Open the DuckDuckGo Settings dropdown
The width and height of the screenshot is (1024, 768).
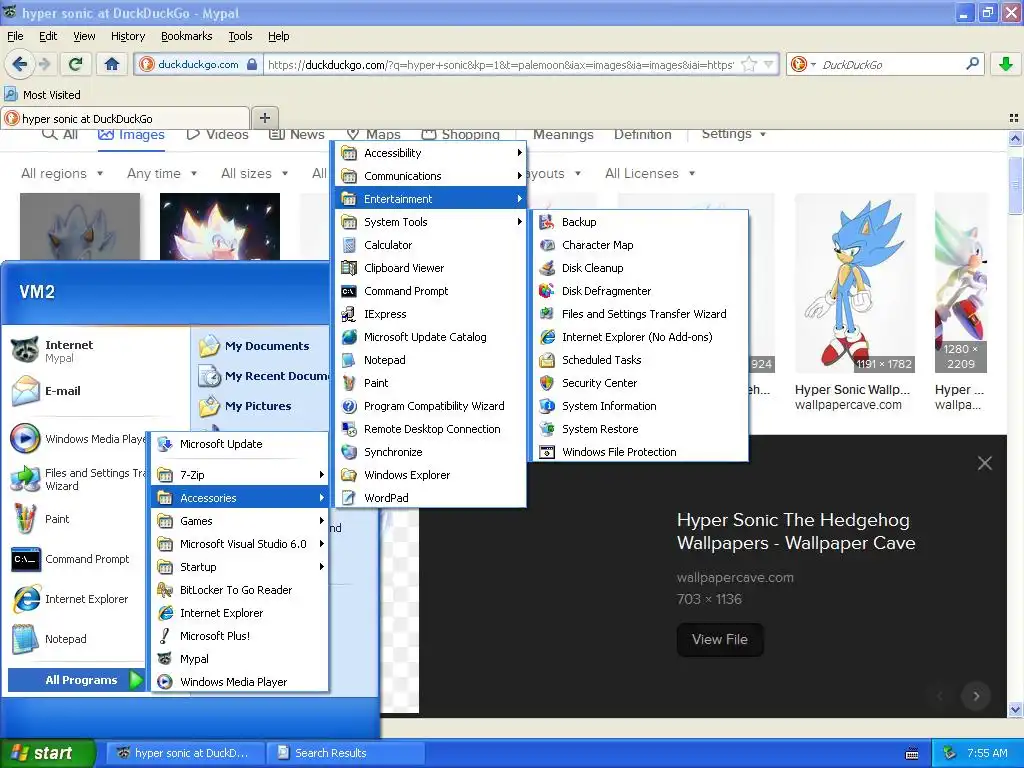pyautogui.click(x=733, y=134)
